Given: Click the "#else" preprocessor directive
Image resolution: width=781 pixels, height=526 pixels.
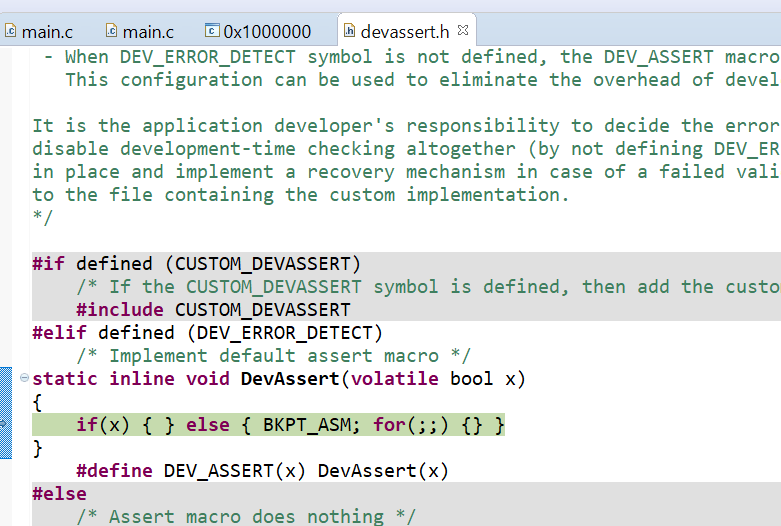Looking at the screenshot, I should 59,494.
